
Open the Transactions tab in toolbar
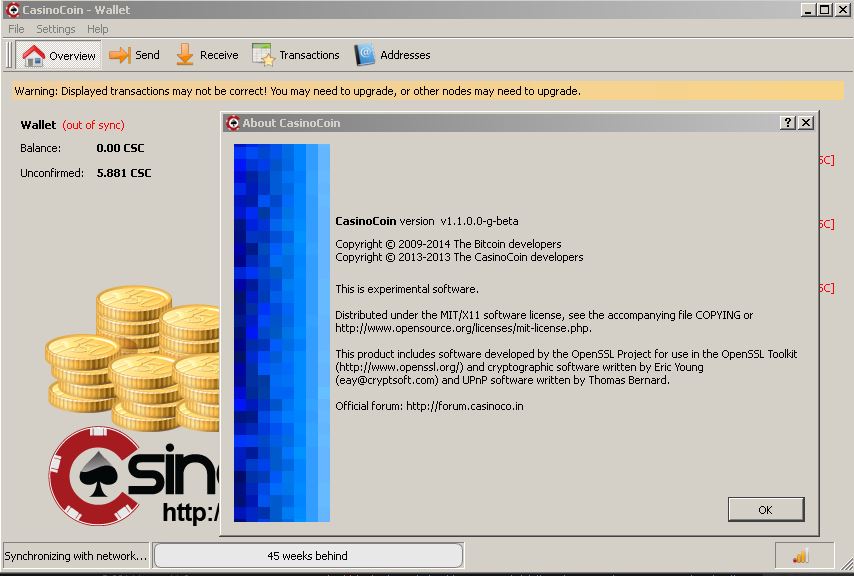[296, 55]
